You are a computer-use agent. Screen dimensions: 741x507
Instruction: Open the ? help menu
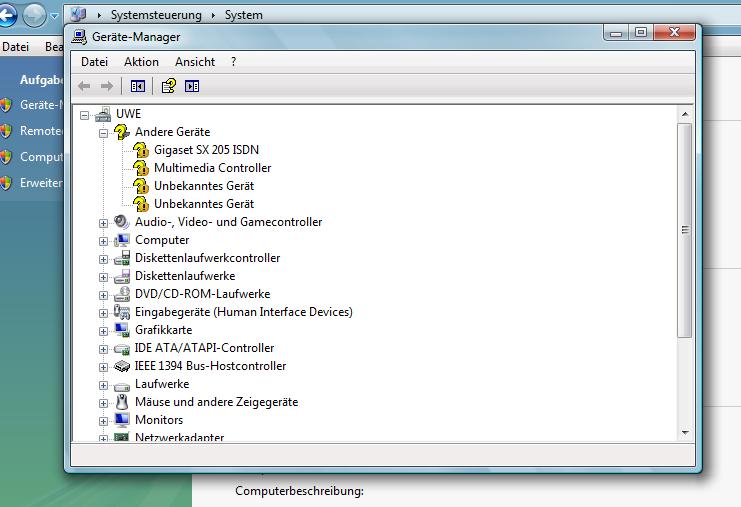click(233, 62)
